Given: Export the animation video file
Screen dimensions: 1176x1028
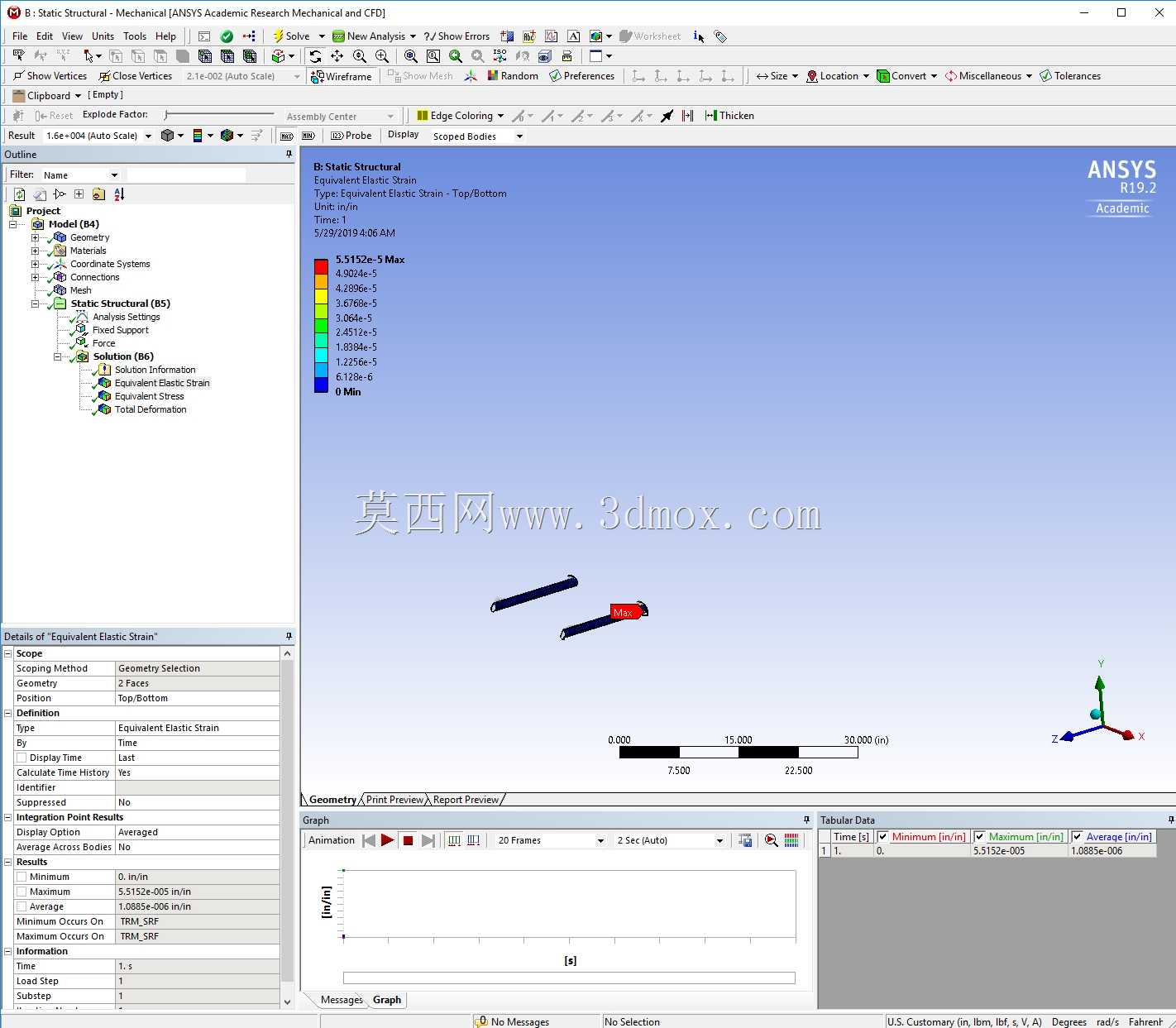Looking at the screenshot, I should [x=745, y=840].
